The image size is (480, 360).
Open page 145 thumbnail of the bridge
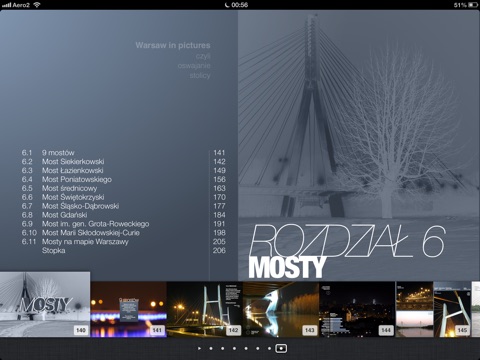[x=433, y=309]
